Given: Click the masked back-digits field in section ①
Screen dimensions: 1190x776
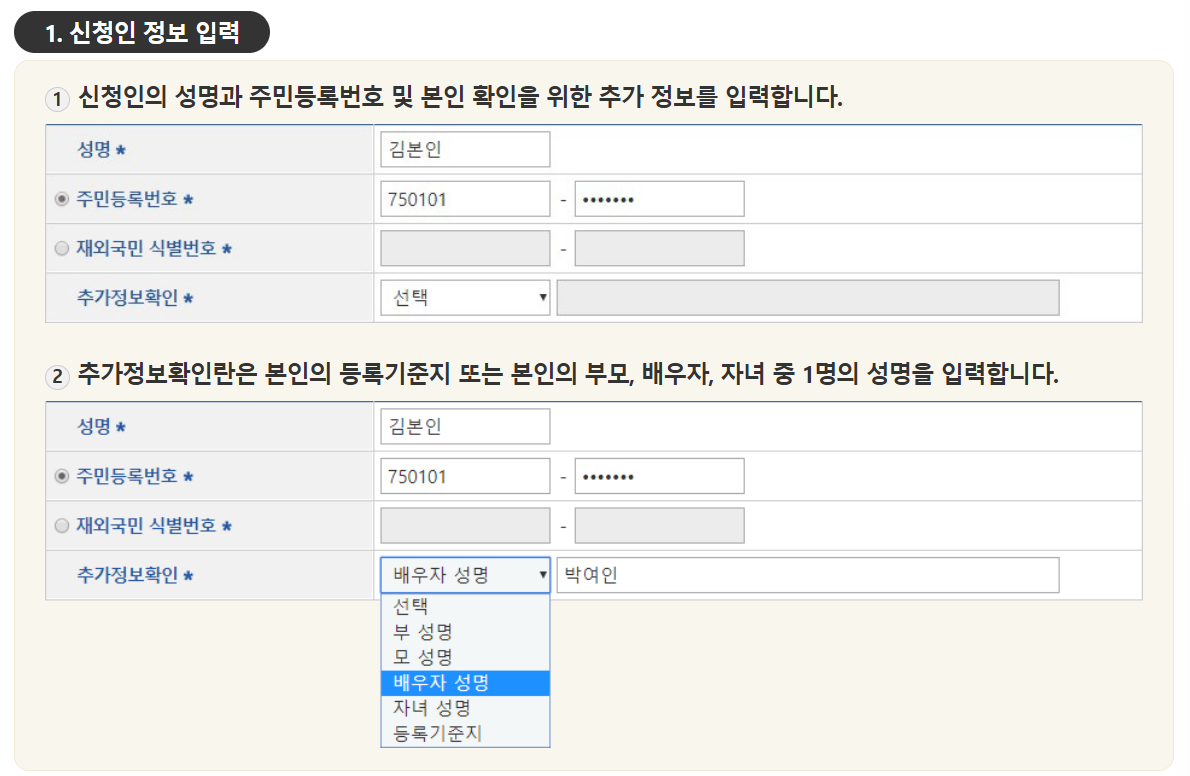Looking at the screenshot, I should (659, 198).
